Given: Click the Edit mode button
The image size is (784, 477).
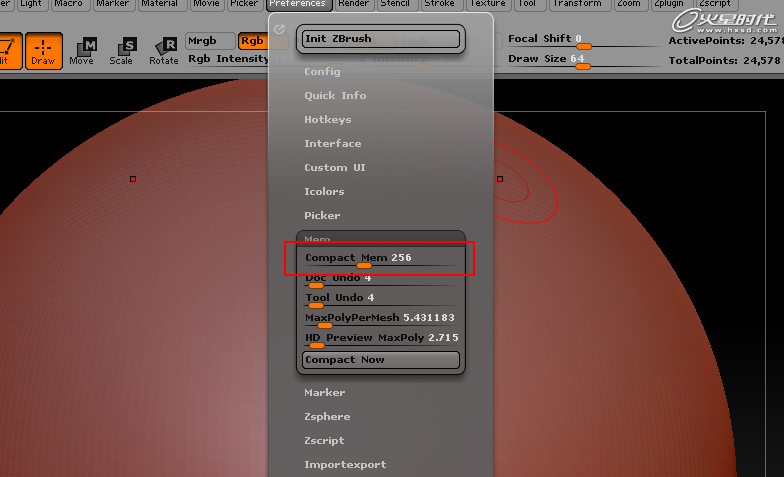Looking at the screenshot, I should coord(10,50).
